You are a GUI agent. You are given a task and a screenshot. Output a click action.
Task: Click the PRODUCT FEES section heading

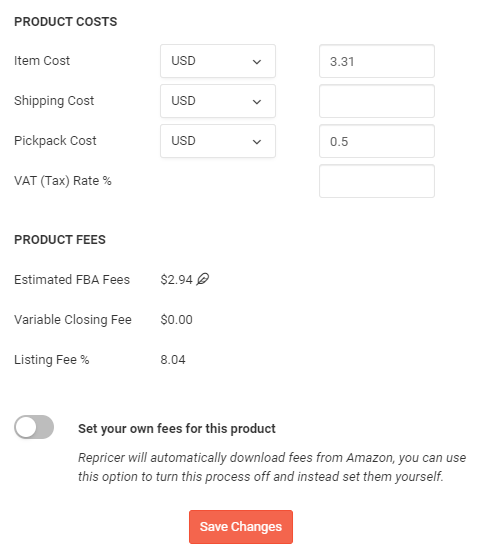tap(60, 240)
